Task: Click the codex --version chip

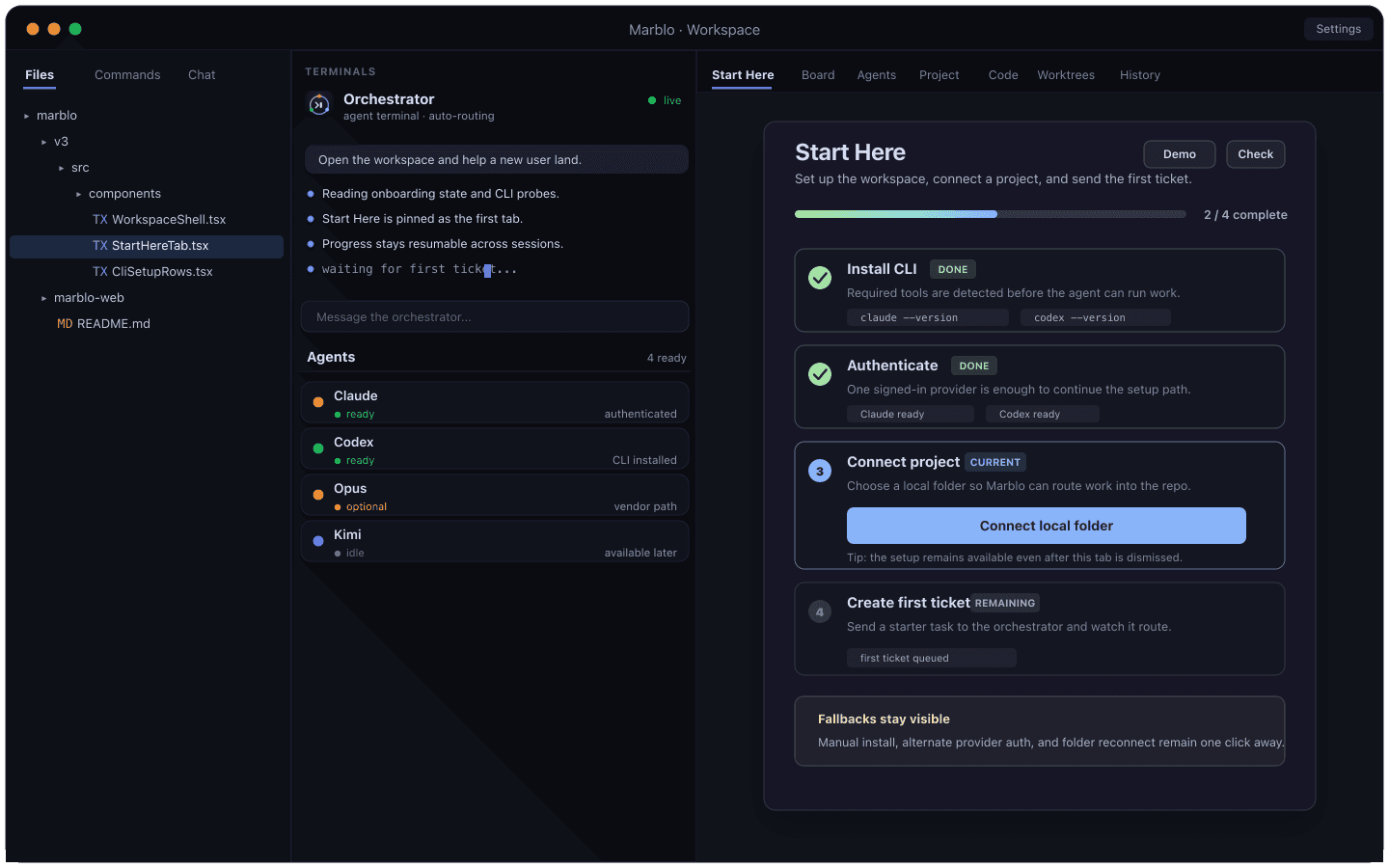Action: click(1096, 317)
